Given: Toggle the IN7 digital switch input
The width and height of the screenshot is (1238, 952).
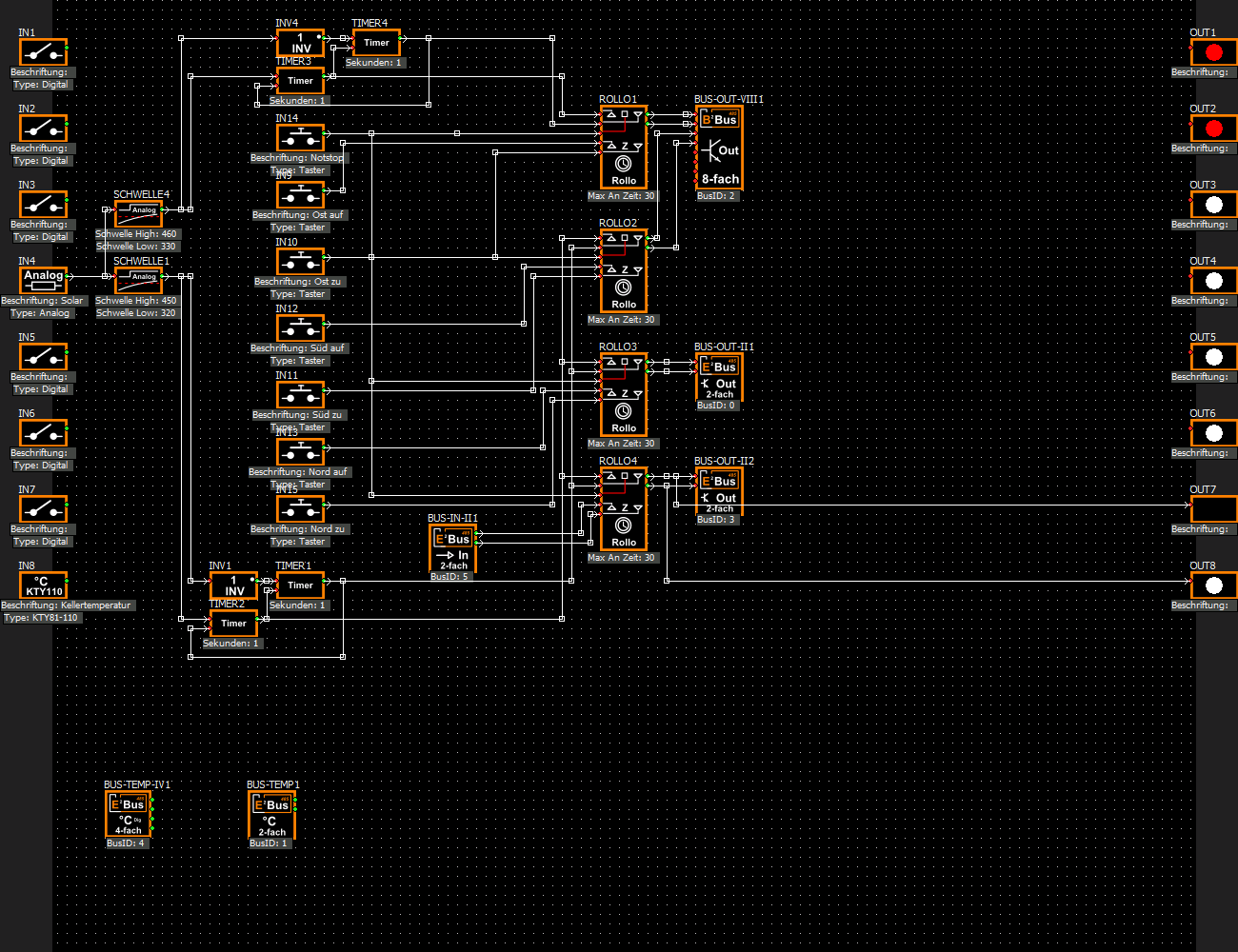Looking at the screenshot, I should (x=43, y=508).
